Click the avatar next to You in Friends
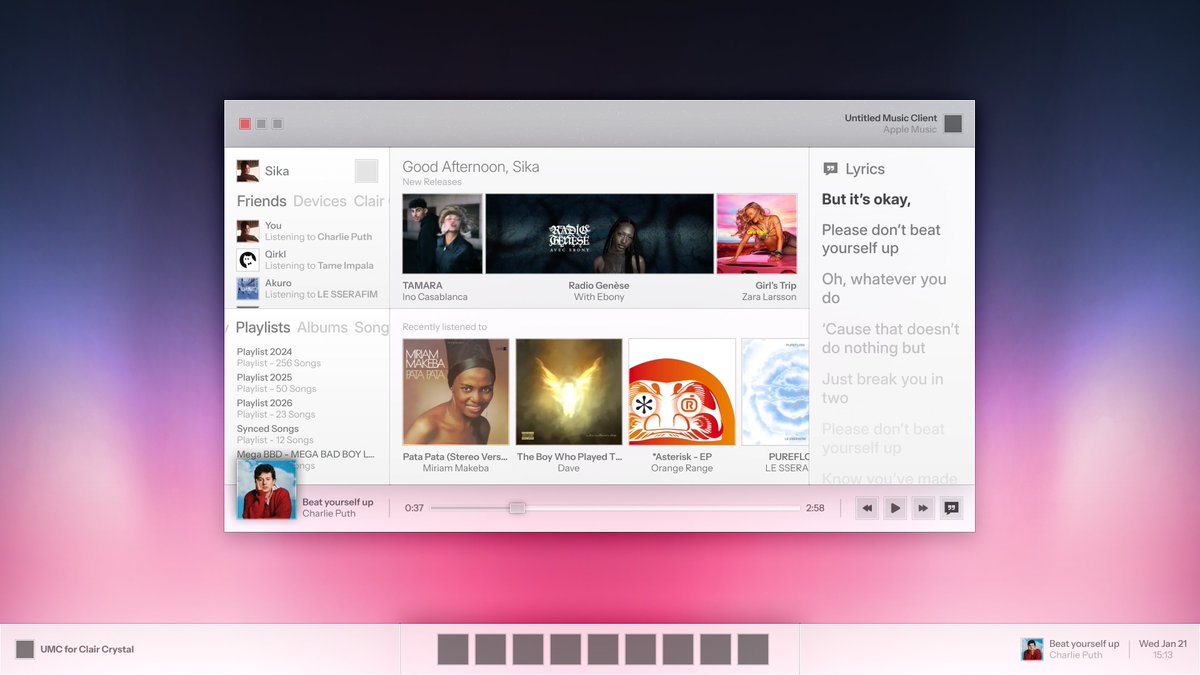1200x675 pixels. [x=248, y=232]
